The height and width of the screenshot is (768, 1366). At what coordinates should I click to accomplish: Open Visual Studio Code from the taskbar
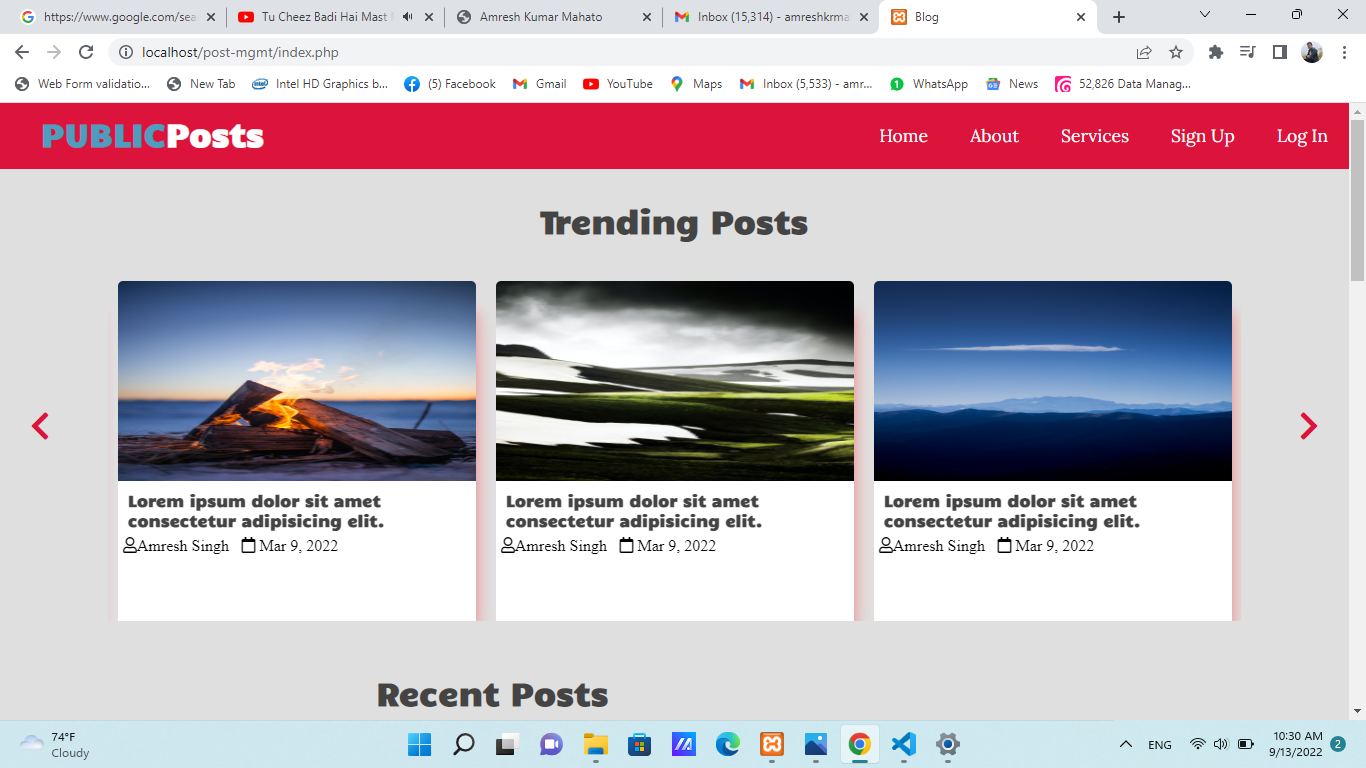click(903, 744)
